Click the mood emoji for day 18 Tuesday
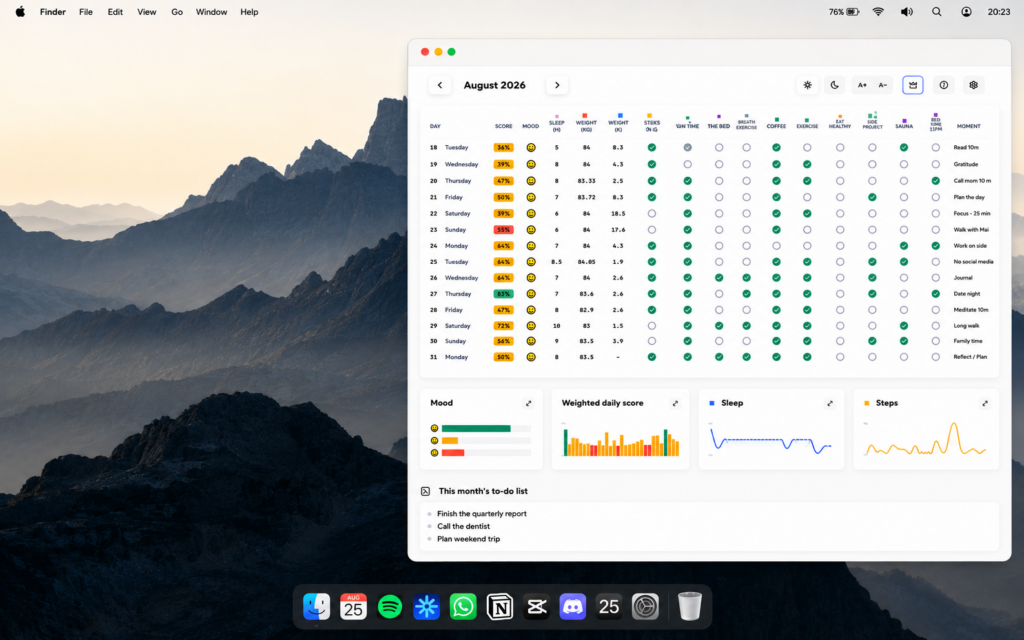The height and width of the screenshot is (640, 1024). click(x=531, y=148)
